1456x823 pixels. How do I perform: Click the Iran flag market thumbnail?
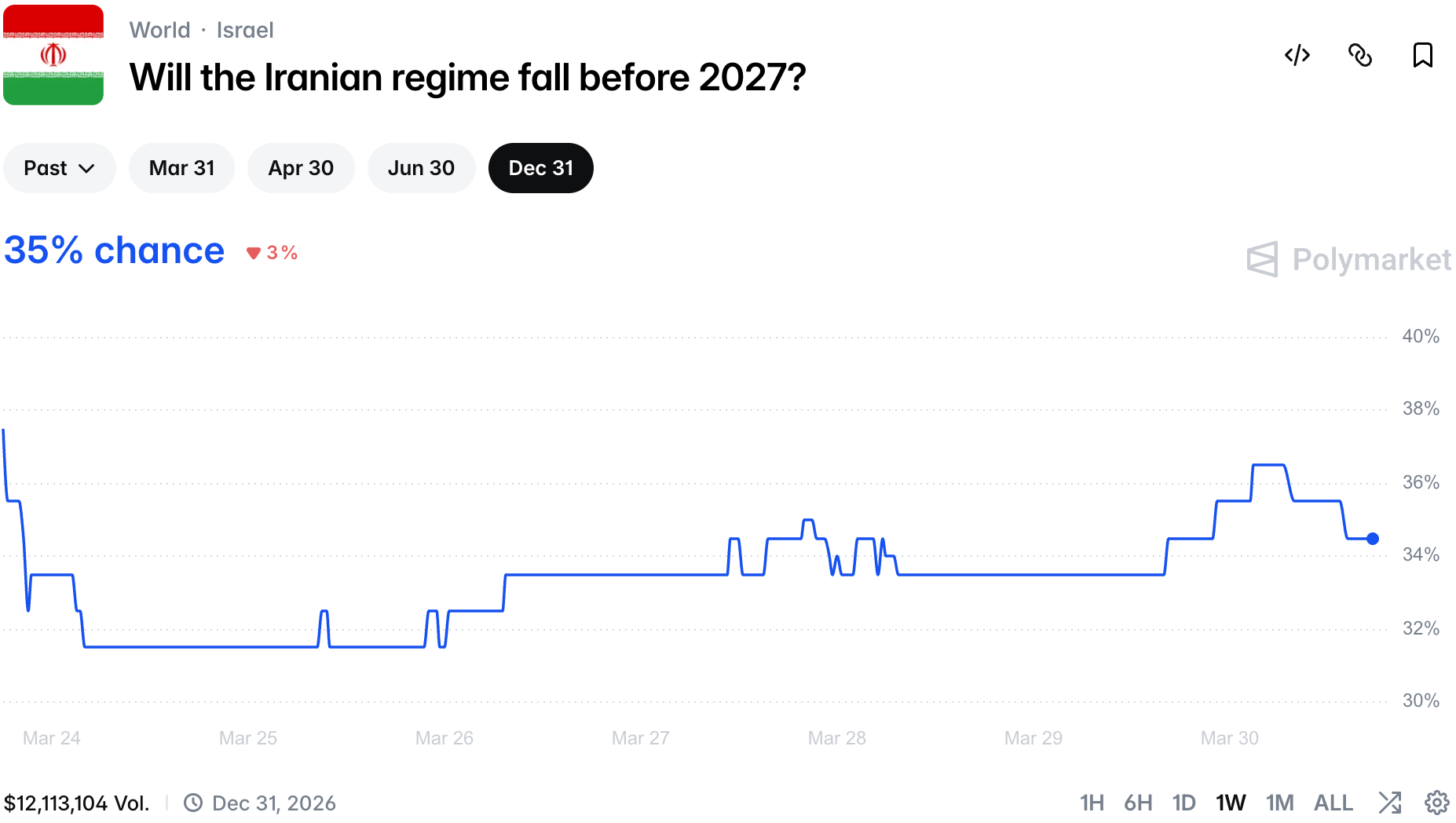pos(53,55)
